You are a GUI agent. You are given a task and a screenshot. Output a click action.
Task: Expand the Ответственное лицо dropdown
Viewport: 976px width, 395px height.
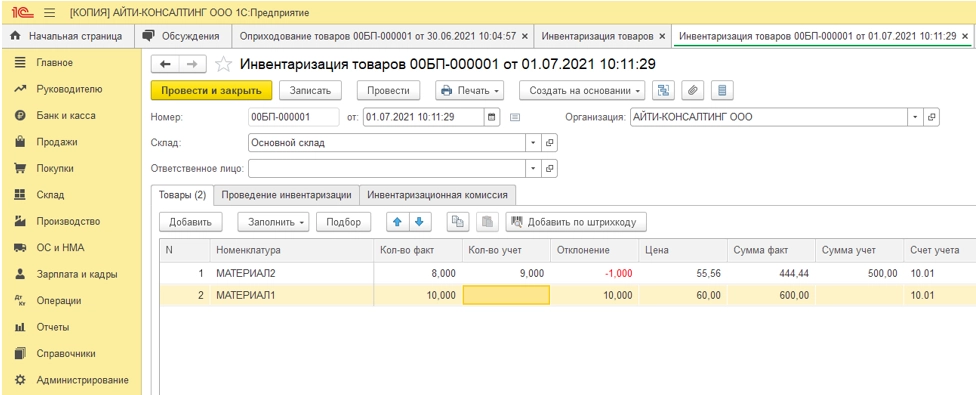(533, 169)
